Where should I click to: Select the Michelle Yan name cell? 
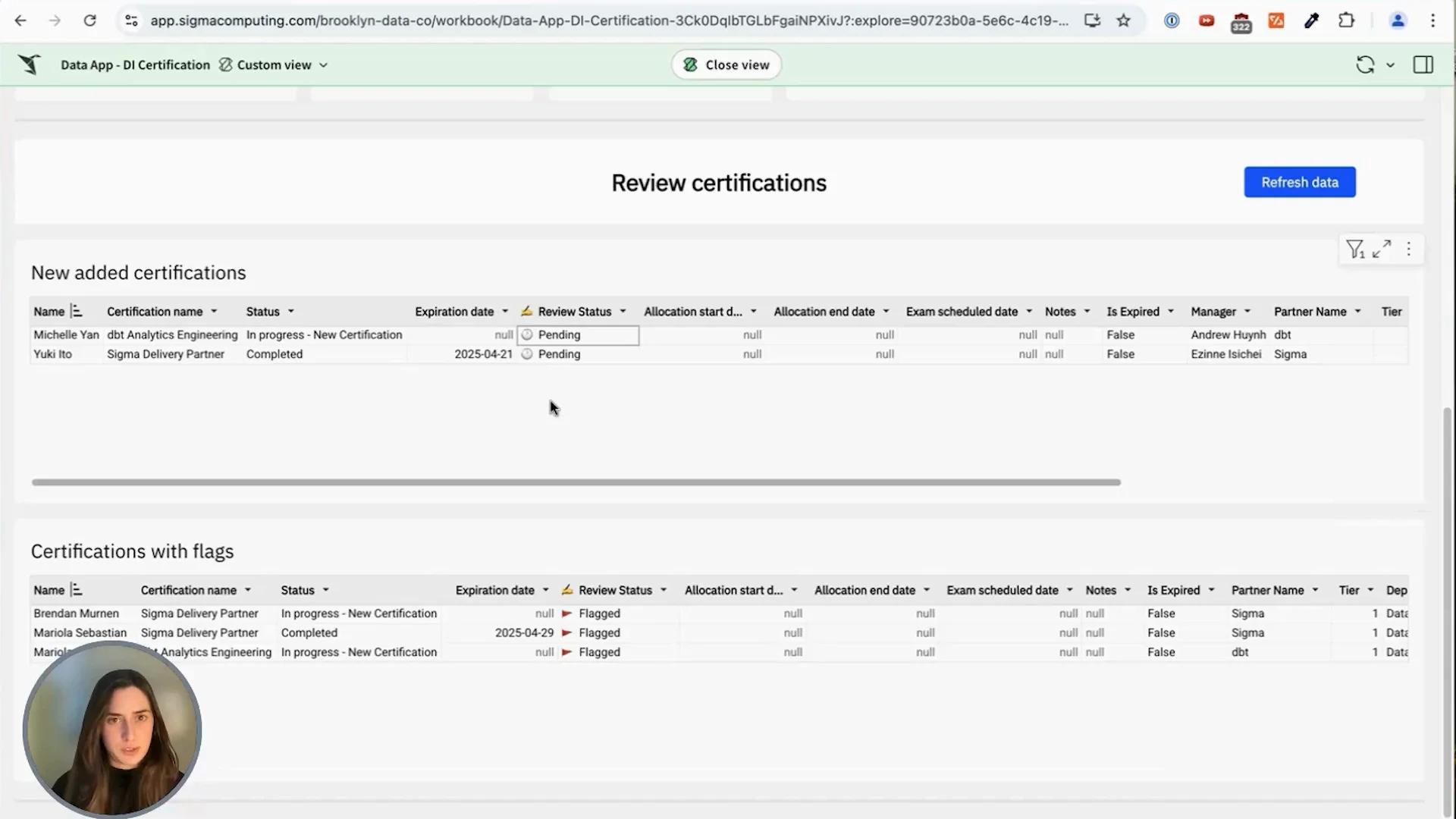click(66, 334)
